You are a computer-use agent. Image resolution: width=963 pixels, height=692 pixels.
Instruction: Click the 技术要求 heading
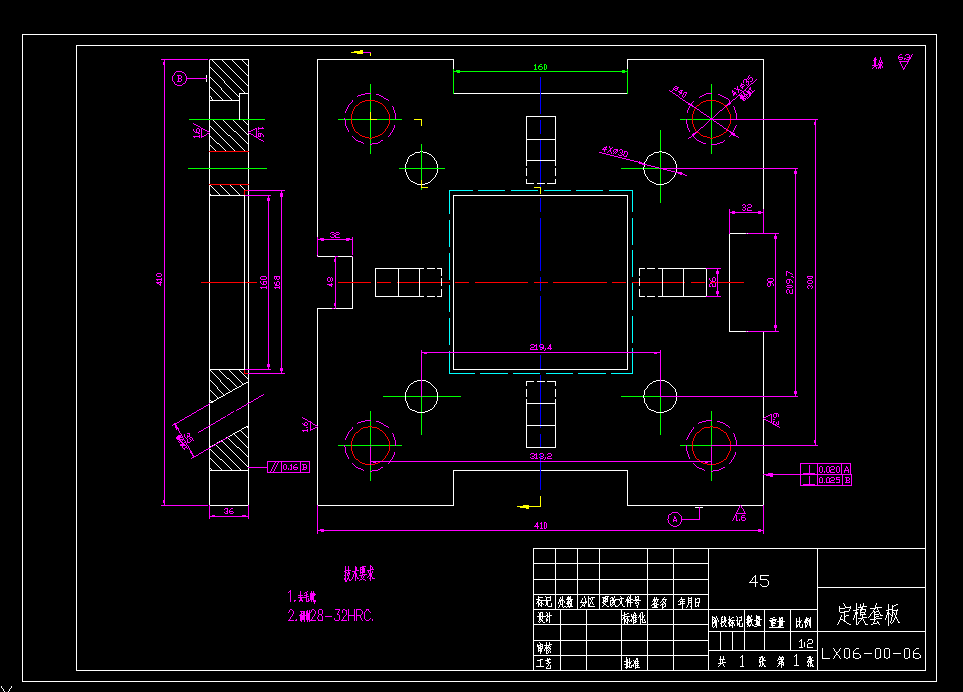(x=359, y=574)
